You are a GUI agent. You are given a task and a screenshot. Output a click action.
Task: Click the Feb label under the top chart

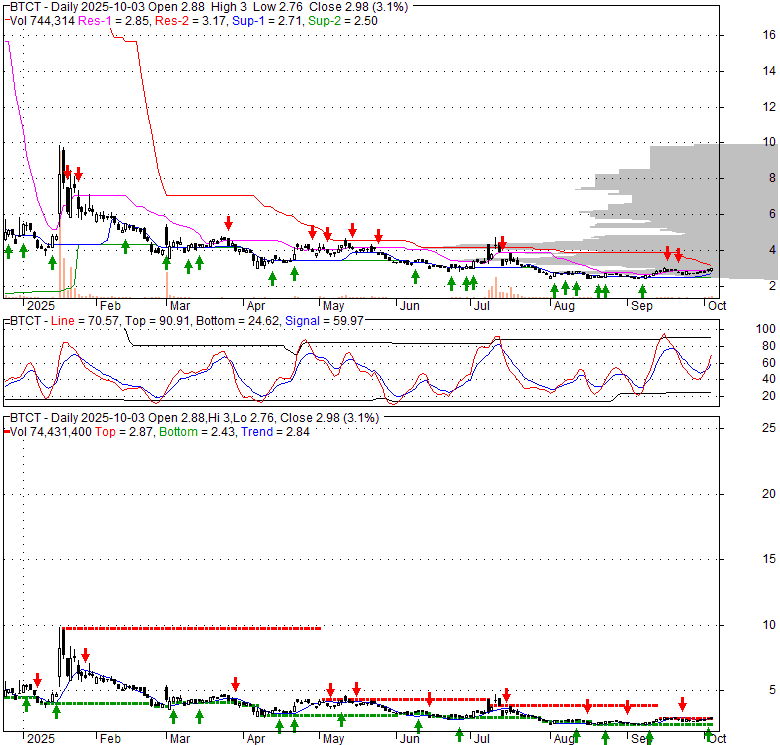click(x=110, y=306)
